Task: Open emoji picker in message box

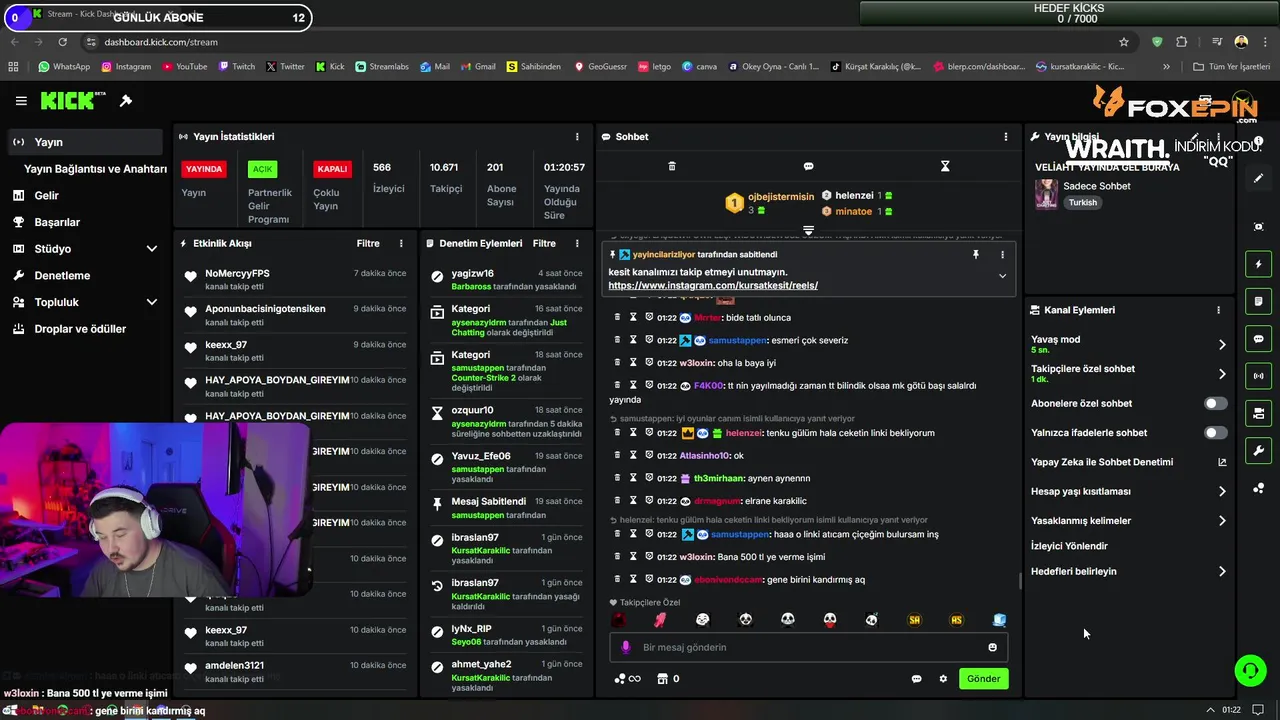Action: pyautogui.click(x=992, y=648)
